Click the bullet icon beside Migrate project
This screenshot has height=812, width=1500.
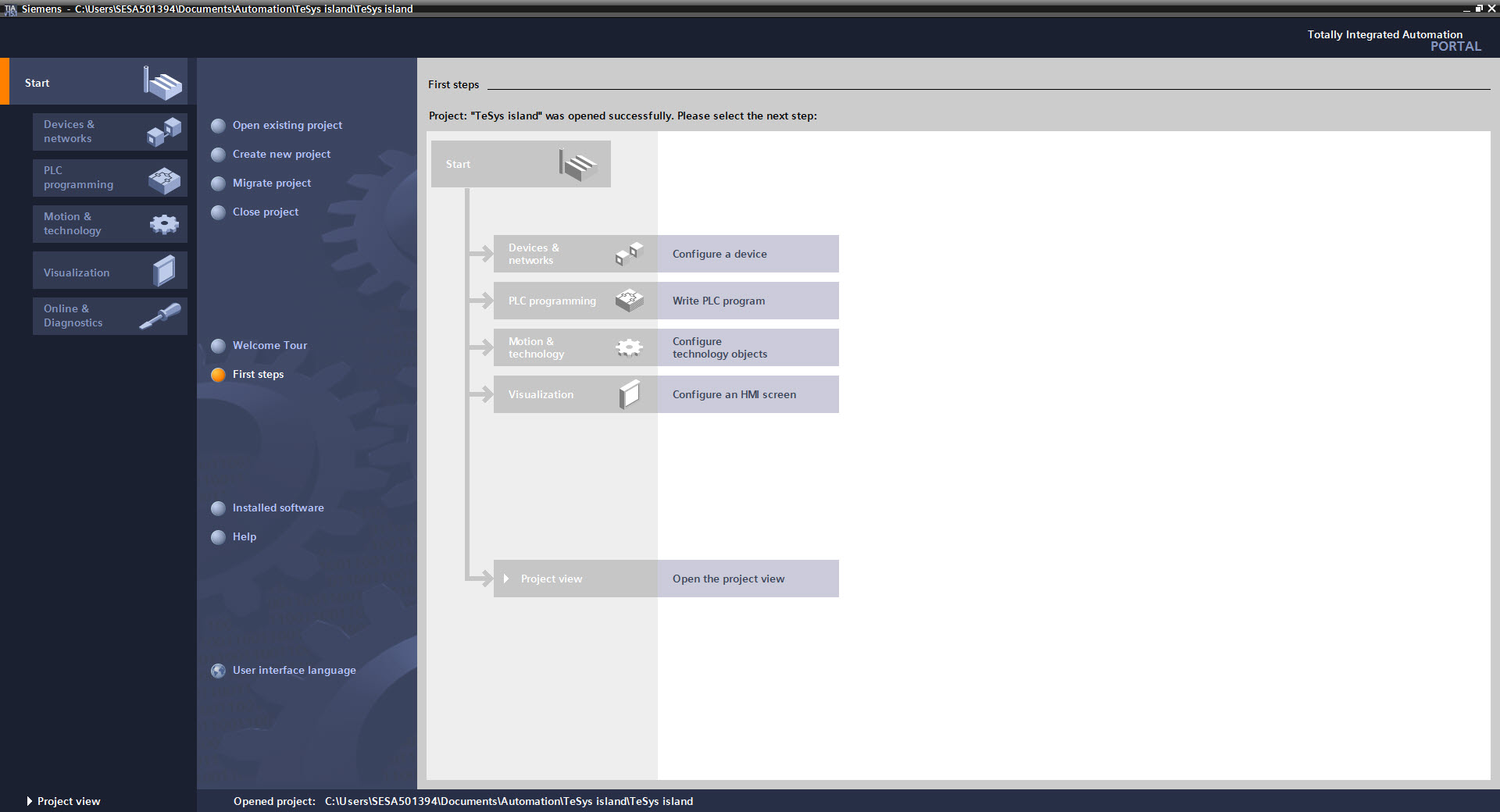coord(219,183)
